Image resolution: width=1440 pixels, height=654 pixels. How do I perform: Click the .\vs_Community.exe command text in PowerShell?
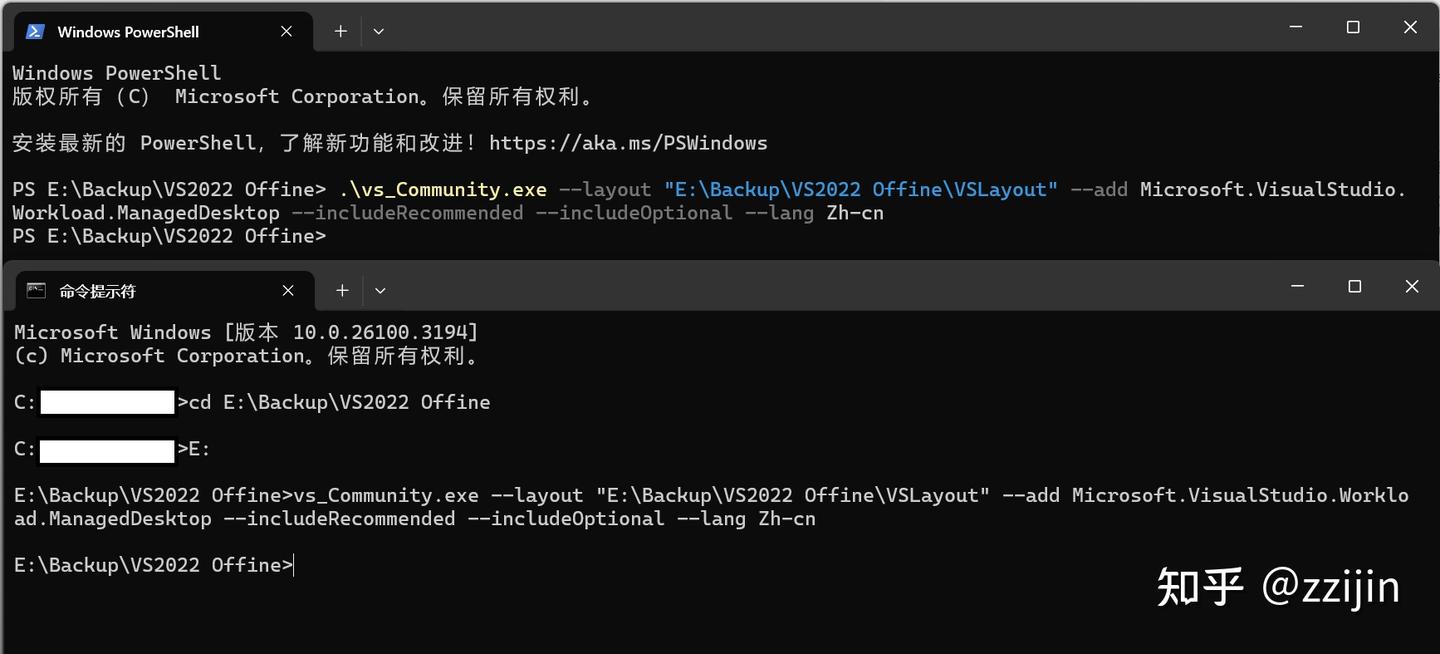pos(443,190)
